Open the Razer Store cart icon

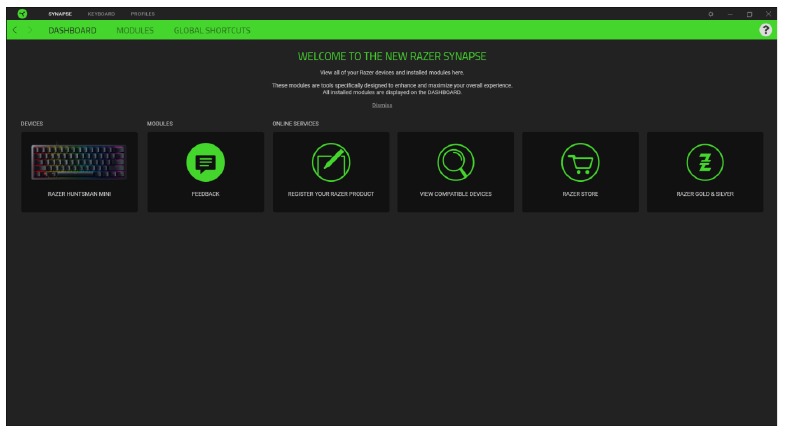point(580,163)
